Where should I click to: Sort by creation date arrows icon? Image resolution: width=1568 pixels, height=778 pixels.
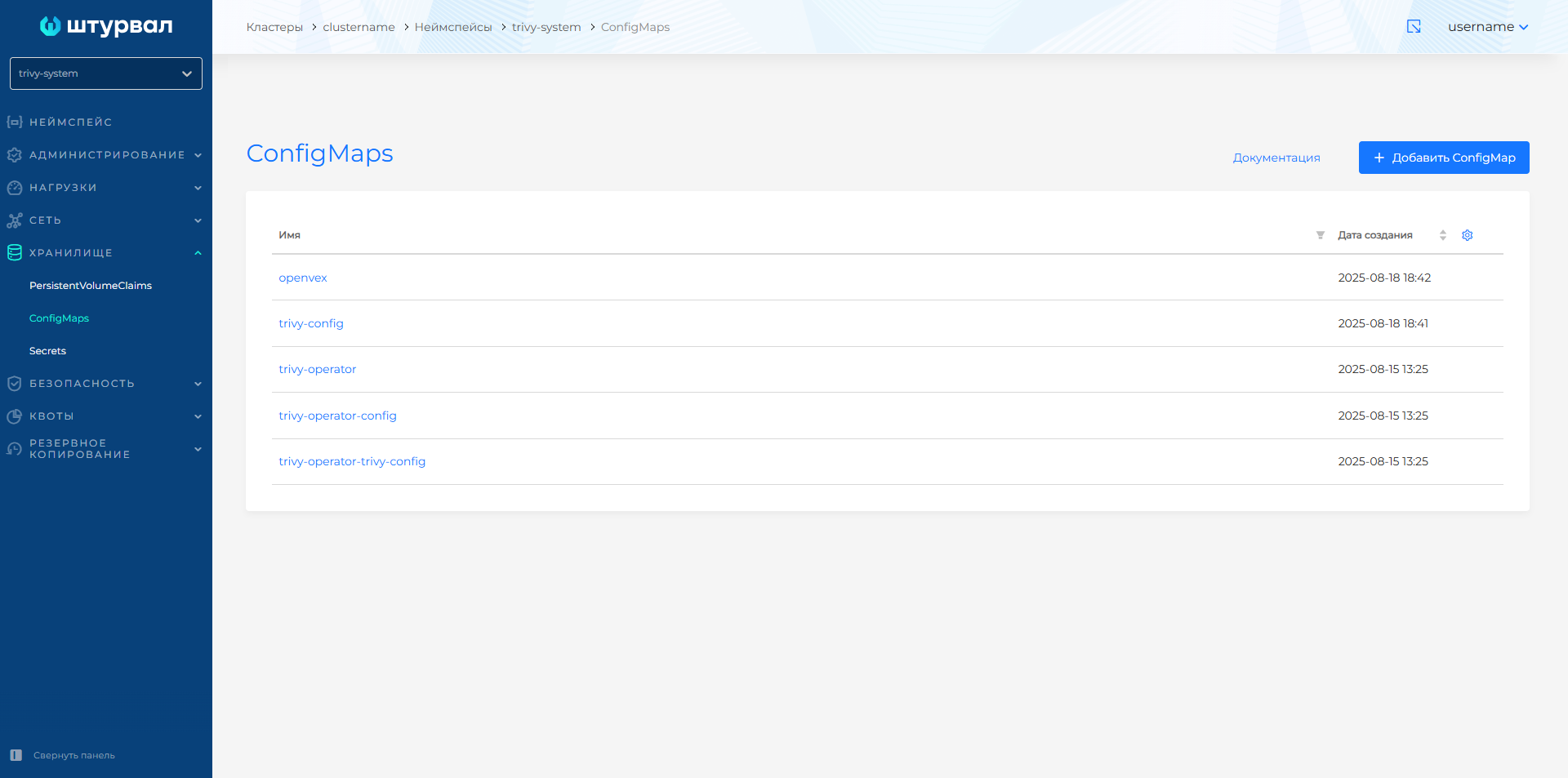click(1442, 235)
